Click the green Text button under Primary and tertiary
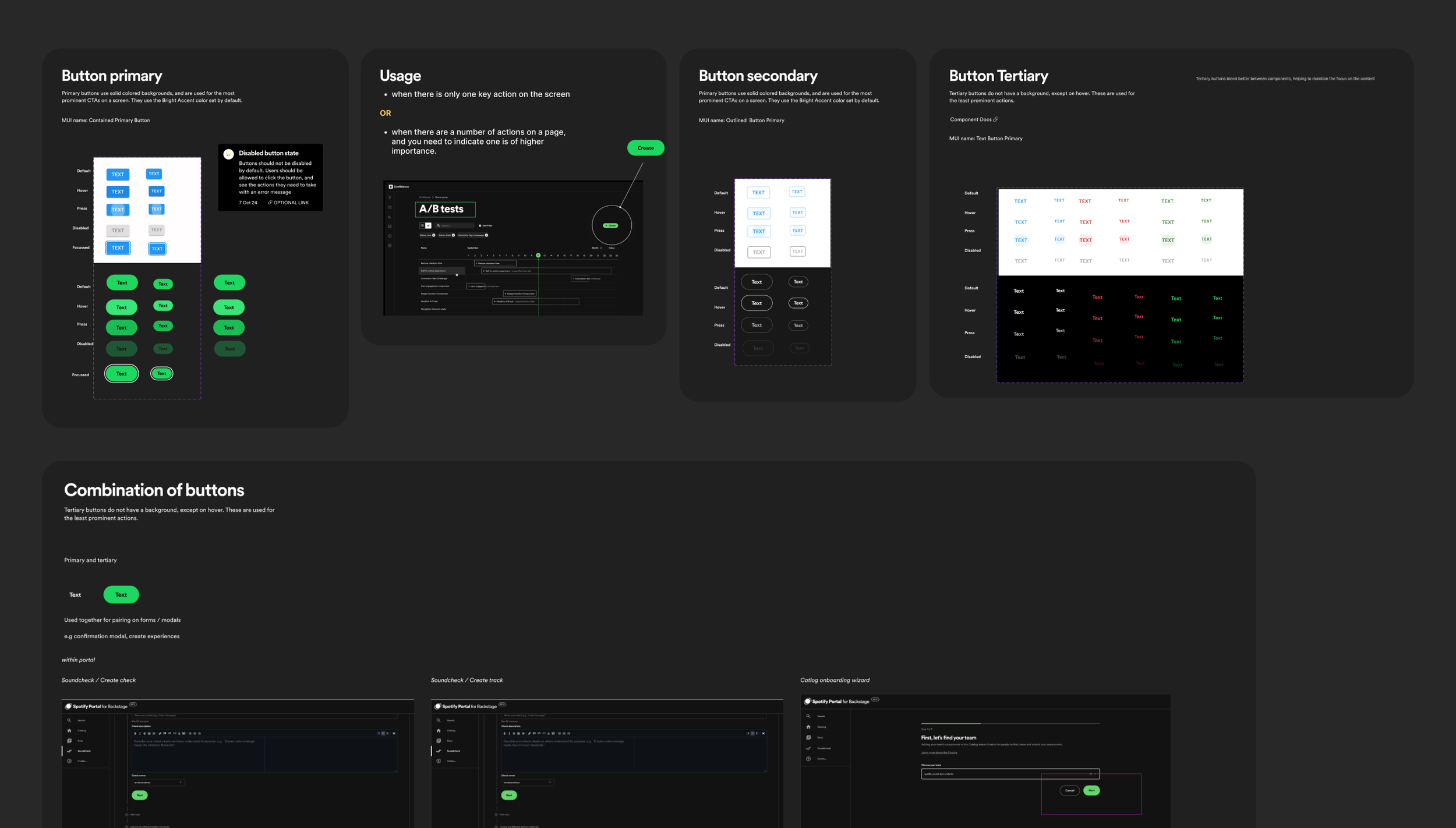This screenshot has height=828, width=1456. pyautogui.click(x=121, y=595)
